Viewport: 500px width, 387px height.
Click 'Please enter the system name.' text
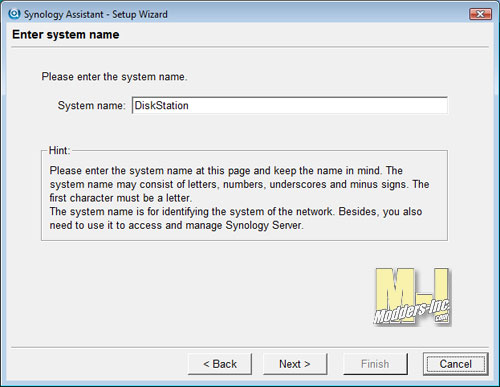[x=114, y=77]
